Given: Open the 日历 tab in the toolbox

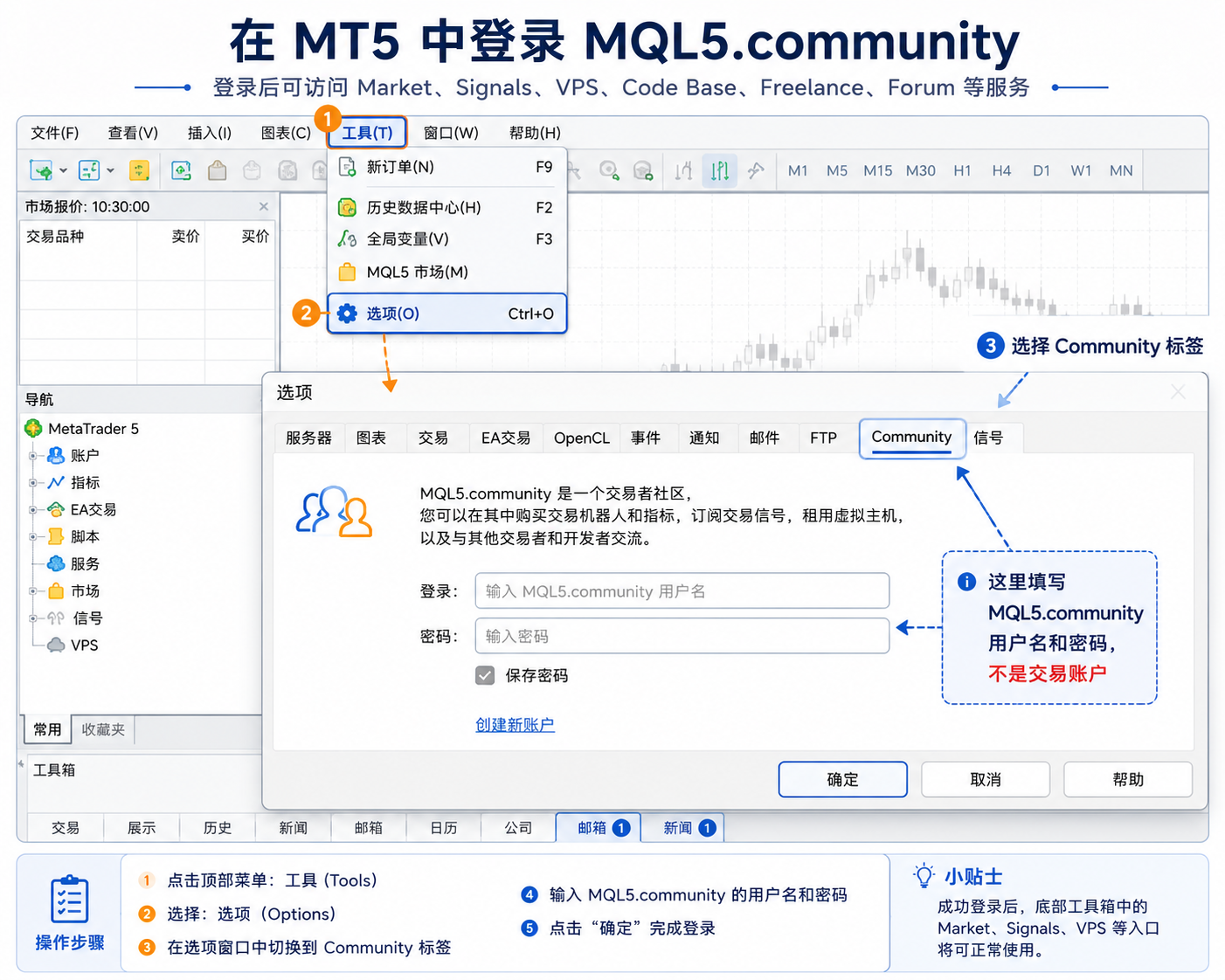Looking at the screenshot, I should click(444, 827).
